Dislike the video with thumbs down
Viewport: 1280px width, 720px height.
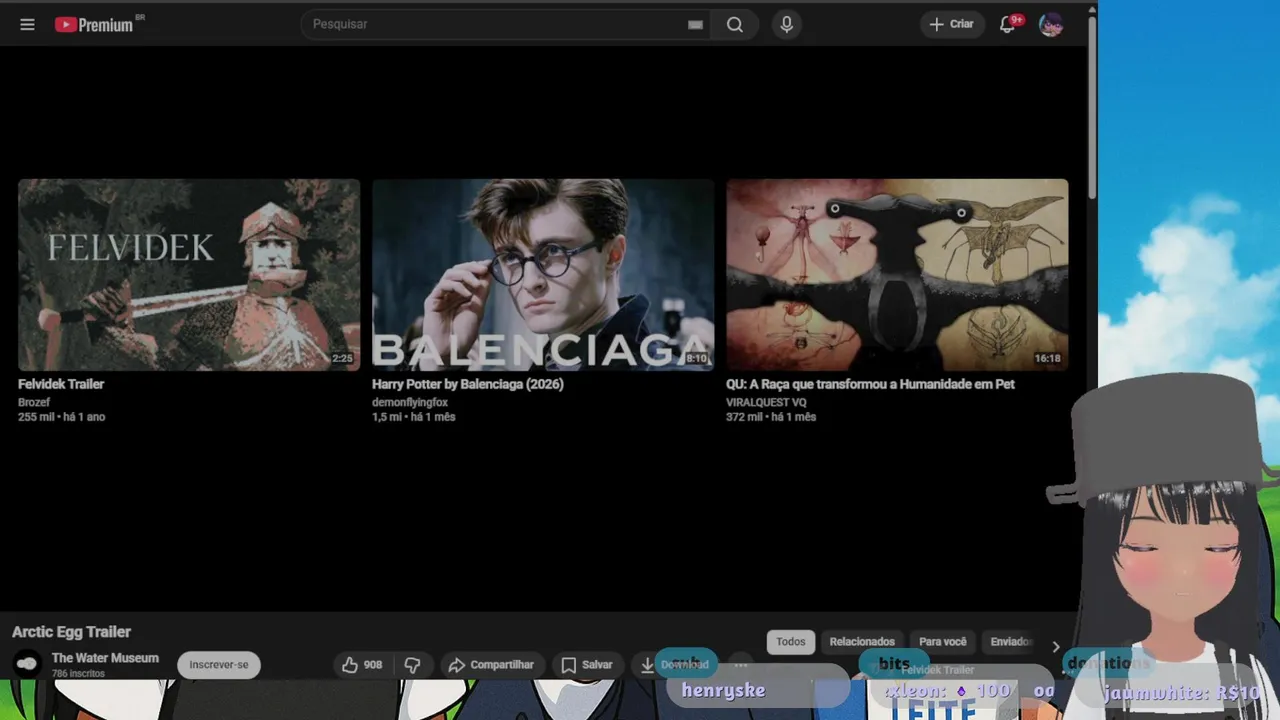coord(412,665)
